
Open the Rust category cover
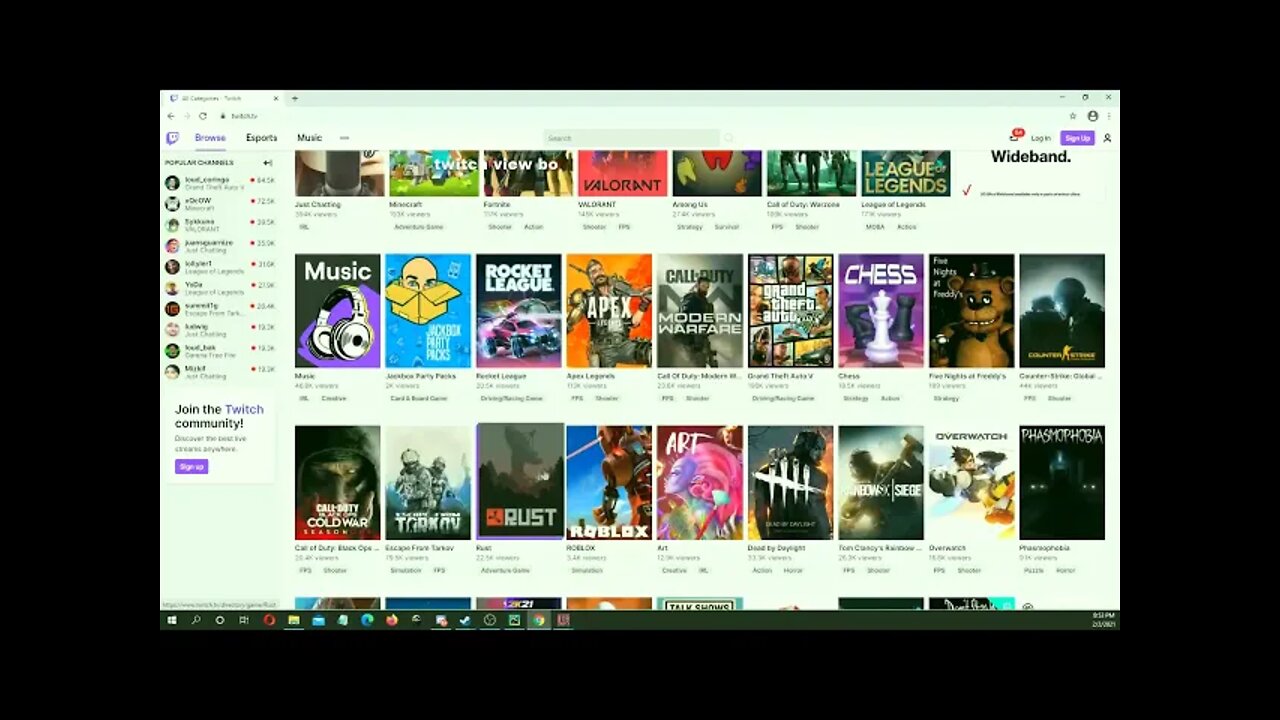(x=520, y=481)
